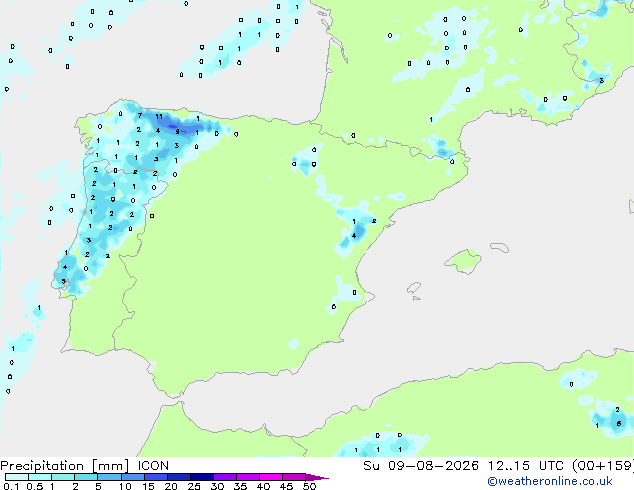The height and width of the screenshot is (490, 634).
Task: Click the 5–10 mm legend color box
Action: pos(110,477)
